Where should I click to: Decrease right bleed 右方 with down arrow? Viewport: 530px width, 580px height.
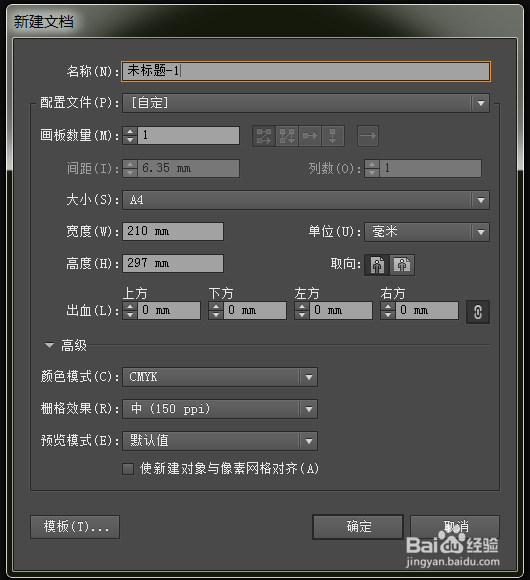[388, 315]
